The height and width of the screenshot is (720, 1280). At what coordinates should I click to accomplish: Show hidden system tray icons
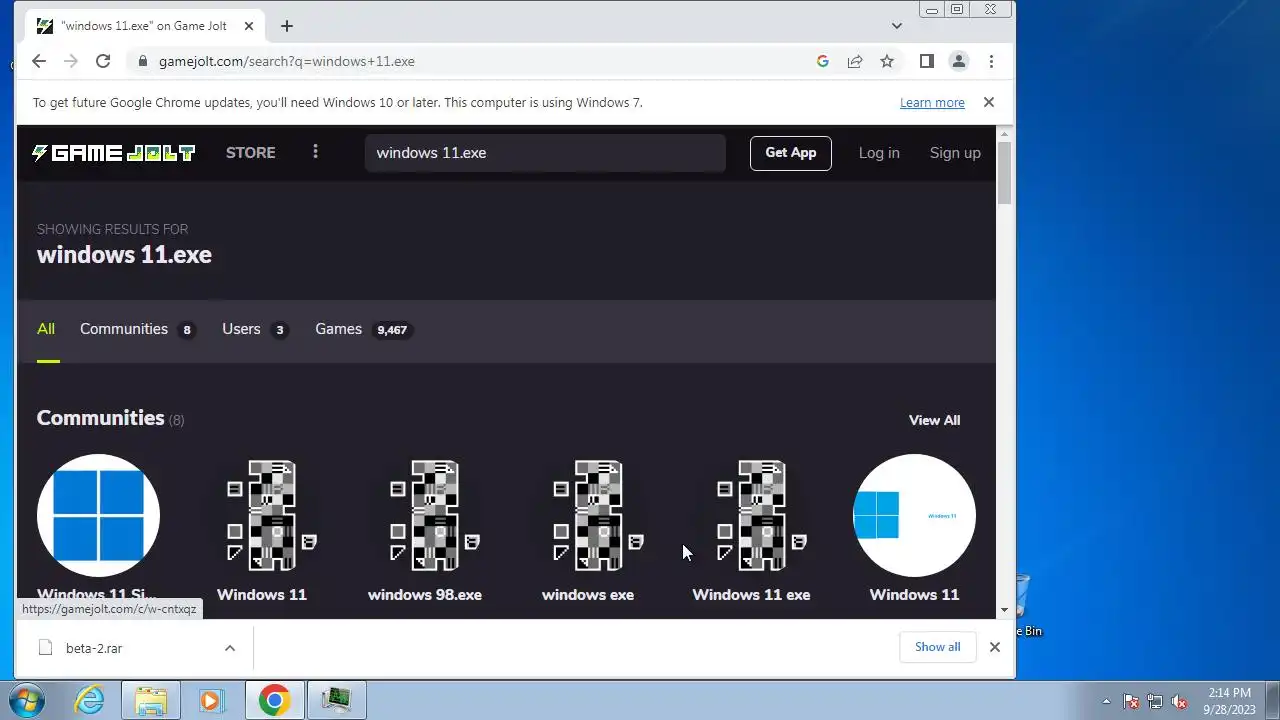pyautogui.click(x=1106, y=701)
